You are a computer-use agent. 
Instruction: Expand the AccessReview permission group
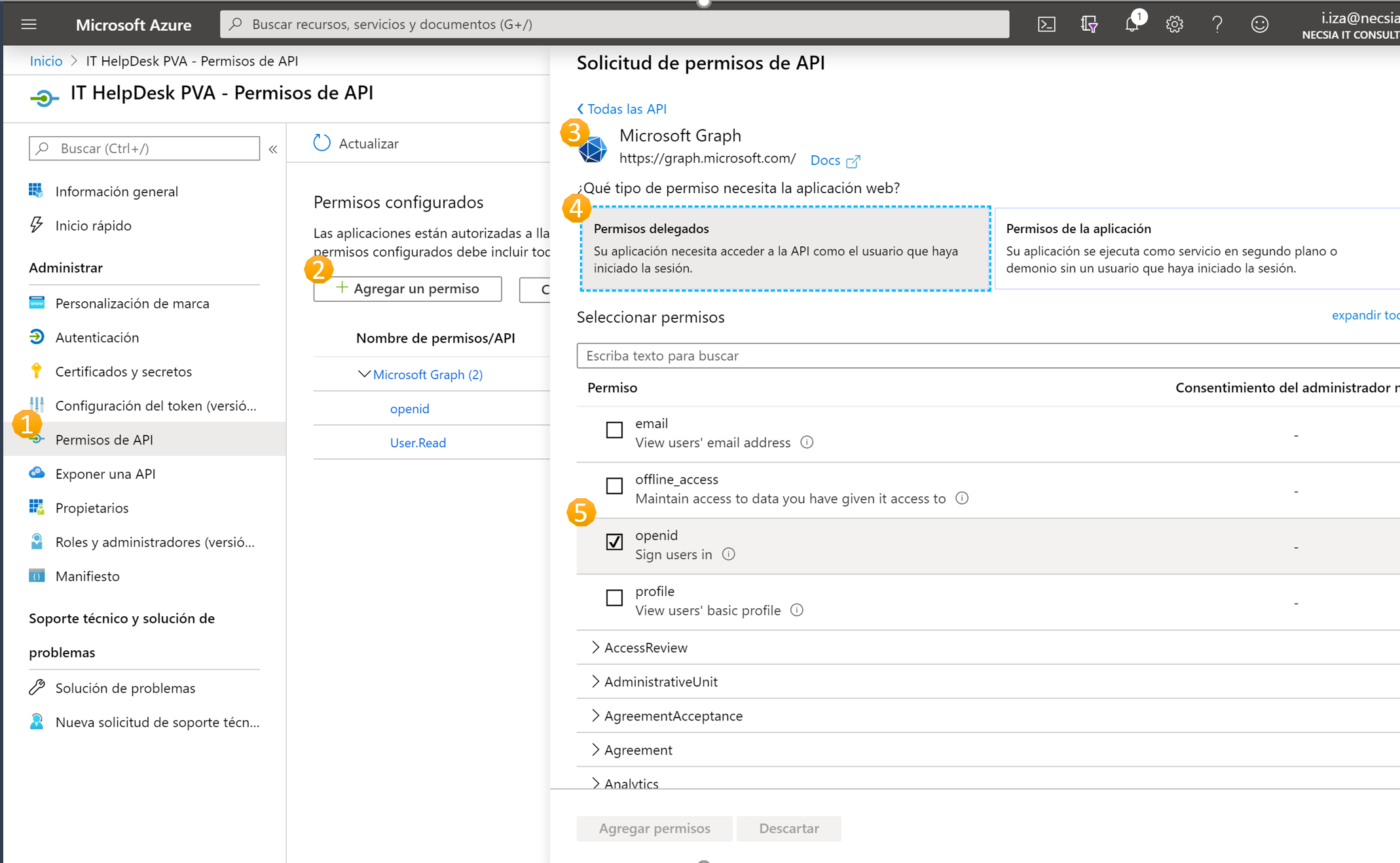pos(595,647)
